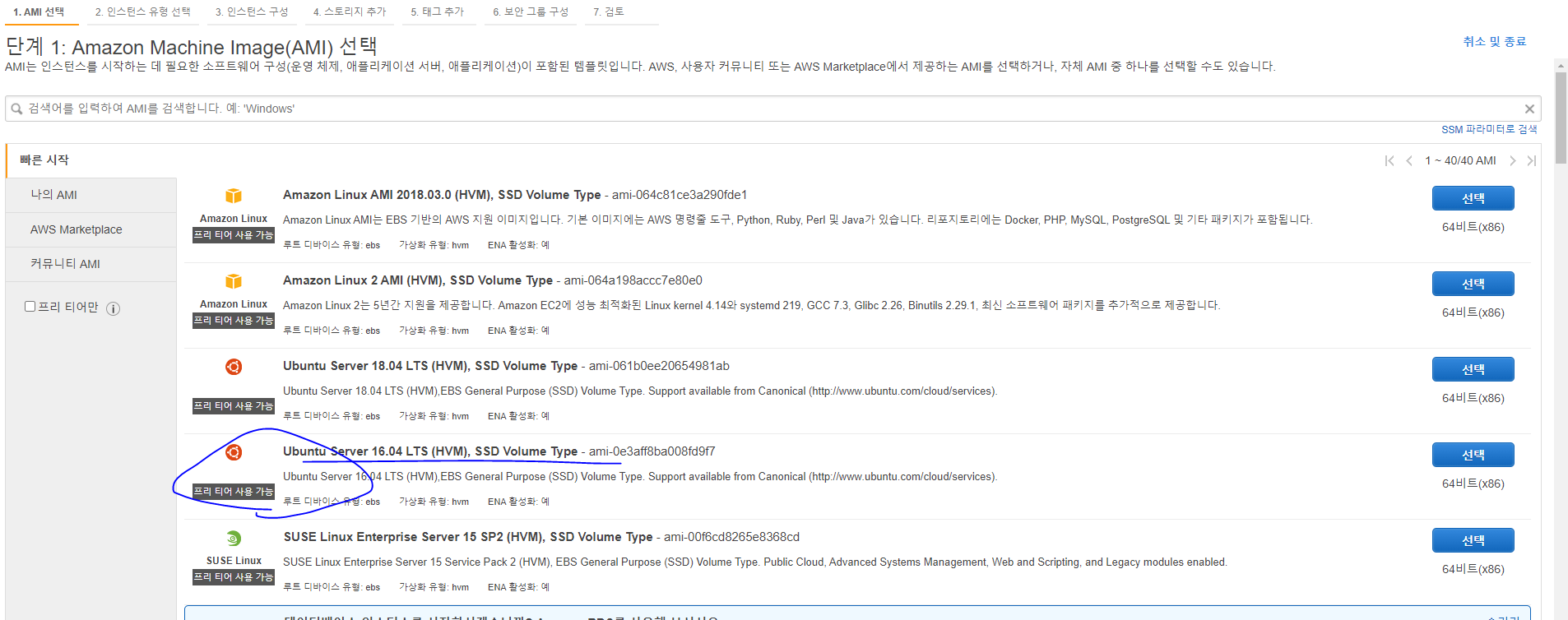Screen dimensions: 1568x620
Task: Click Amazon Linux AMI 2018.03.0 title
Action: tap(442, 195)
